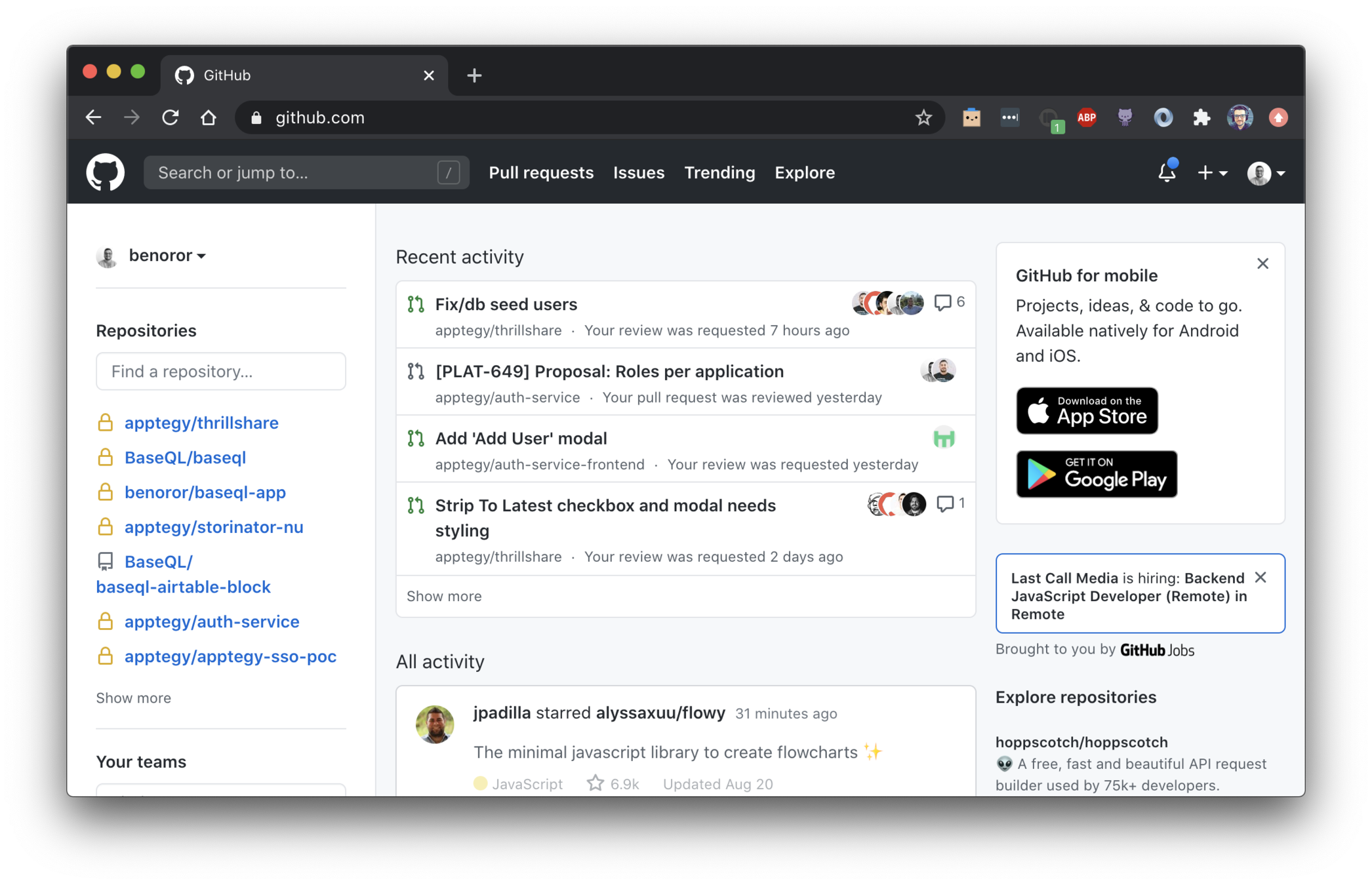Open the AdBlock Plus extension
This screenshot has height=885, width=1372.
pyautogui.click(x=1087, y=117)
